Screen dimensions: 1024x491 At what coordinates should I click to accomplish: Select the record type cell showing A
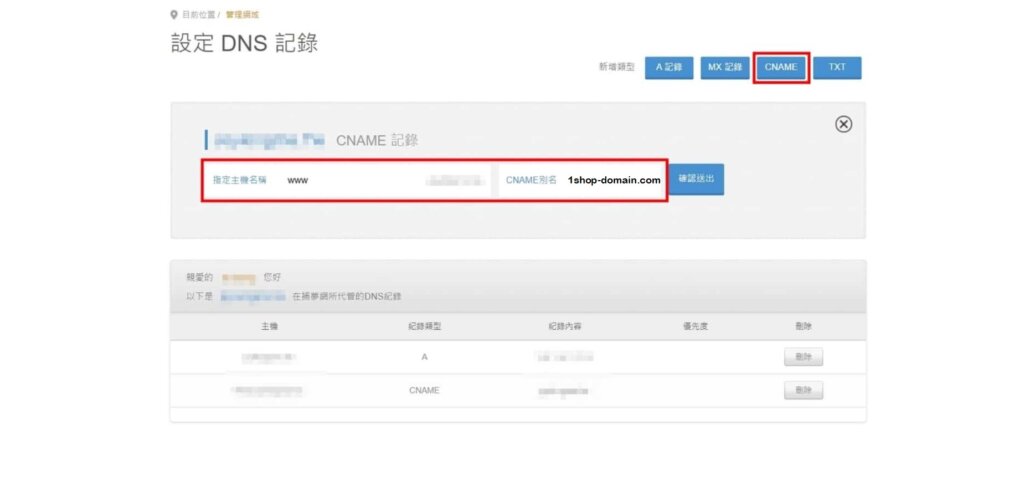[423, 356]
